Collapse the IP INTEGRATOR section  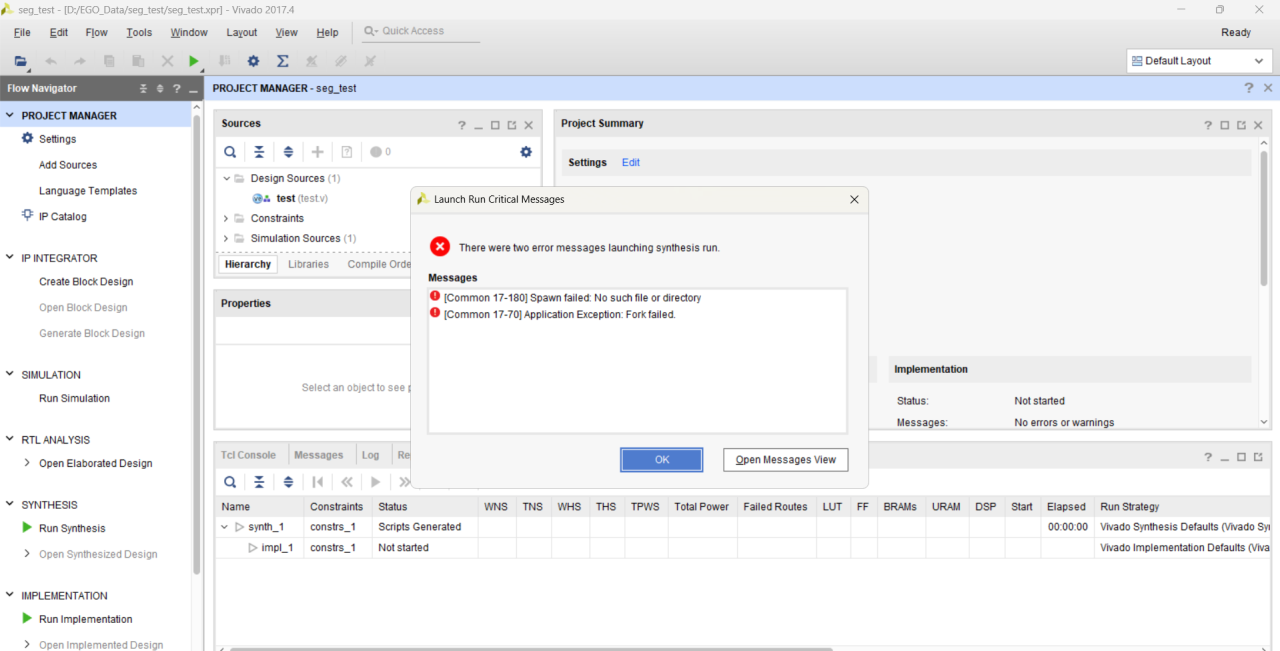tap(10, 257)
